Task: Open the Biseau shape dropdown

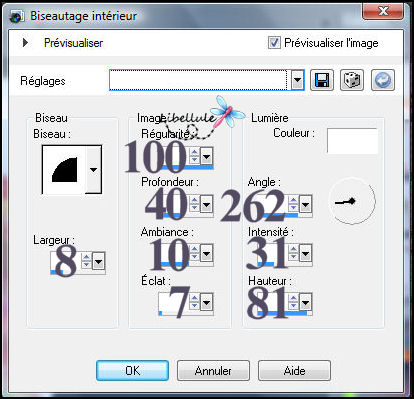Action: click(x=93, y=170)
